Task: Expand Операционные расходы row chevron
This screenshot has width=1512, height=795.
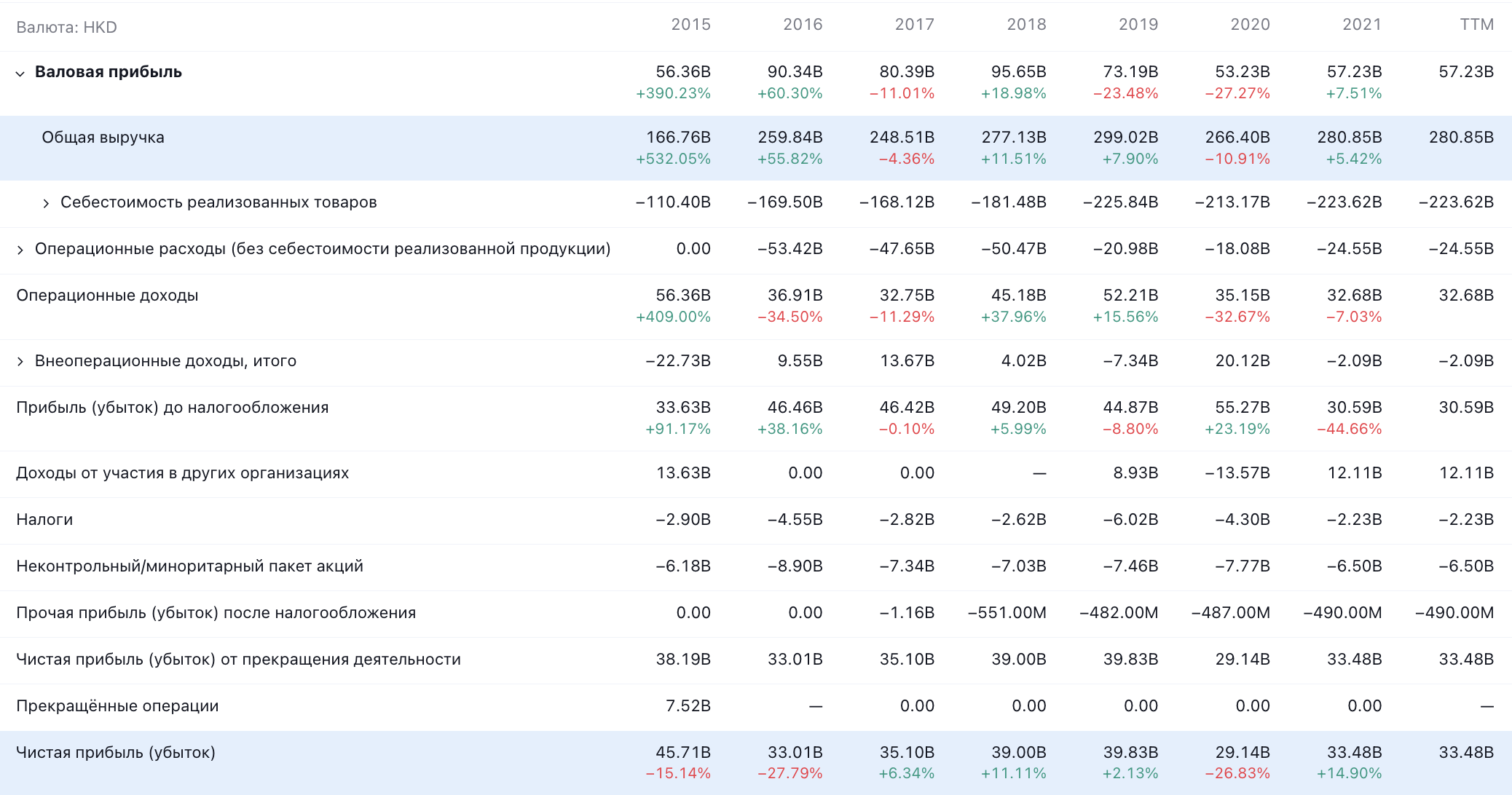Action: [x=20, y=250]
